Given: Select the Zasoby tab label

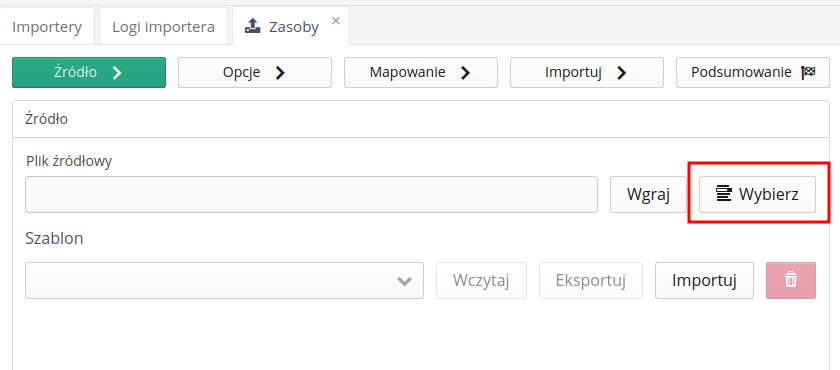Looking at the screenshot, I should [294, 26].
